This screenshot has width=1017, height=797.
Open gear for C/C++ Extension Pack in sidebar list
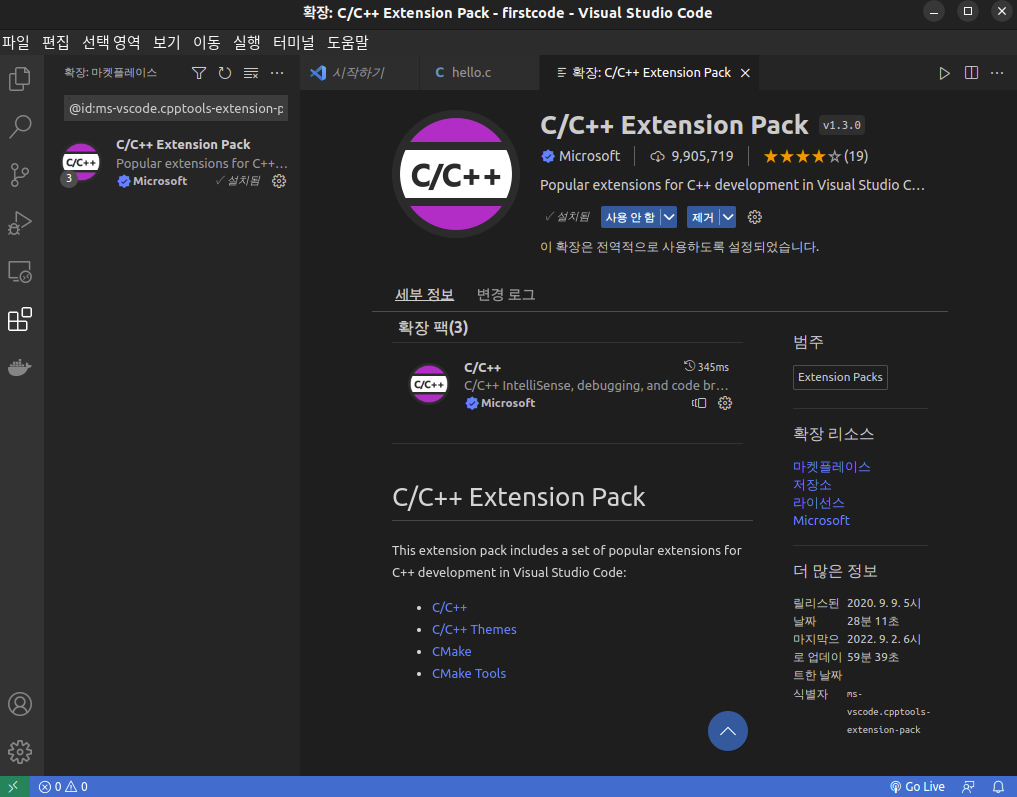279,181
